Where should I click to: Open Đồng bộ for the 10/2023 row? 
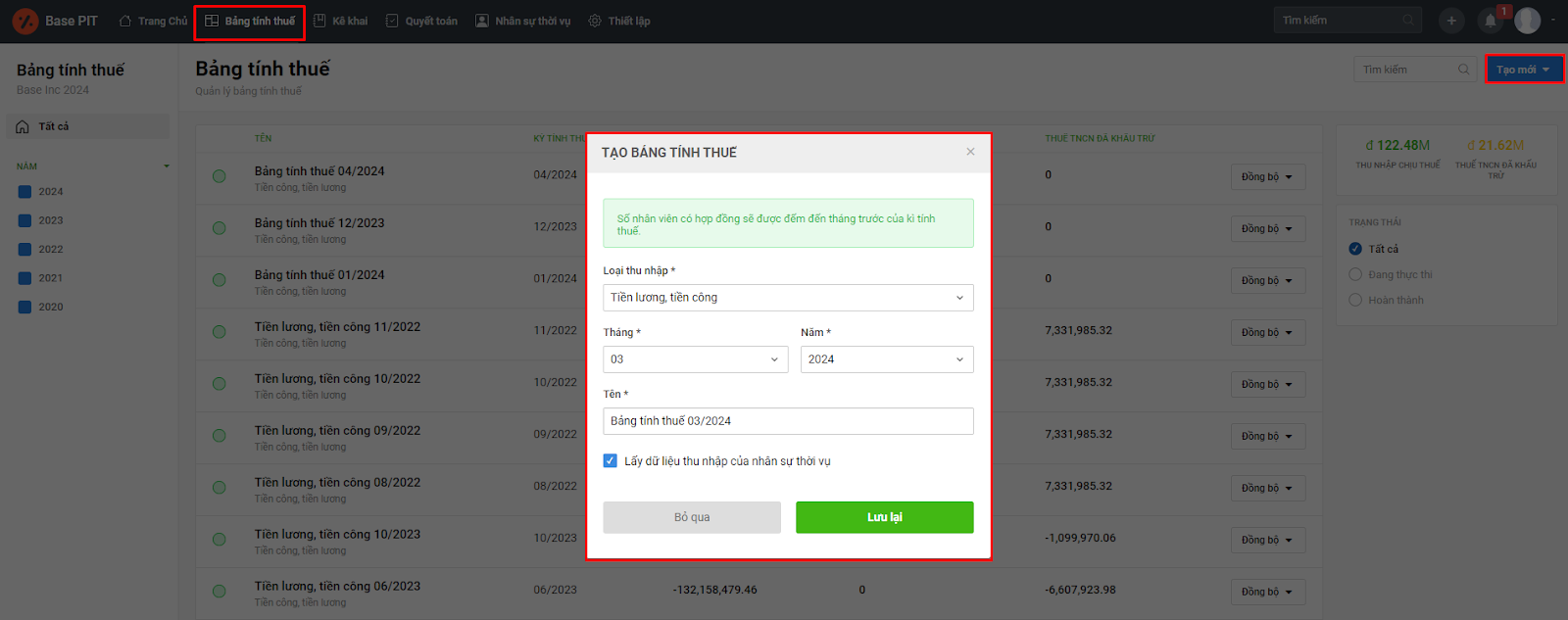pos(1268,541)
